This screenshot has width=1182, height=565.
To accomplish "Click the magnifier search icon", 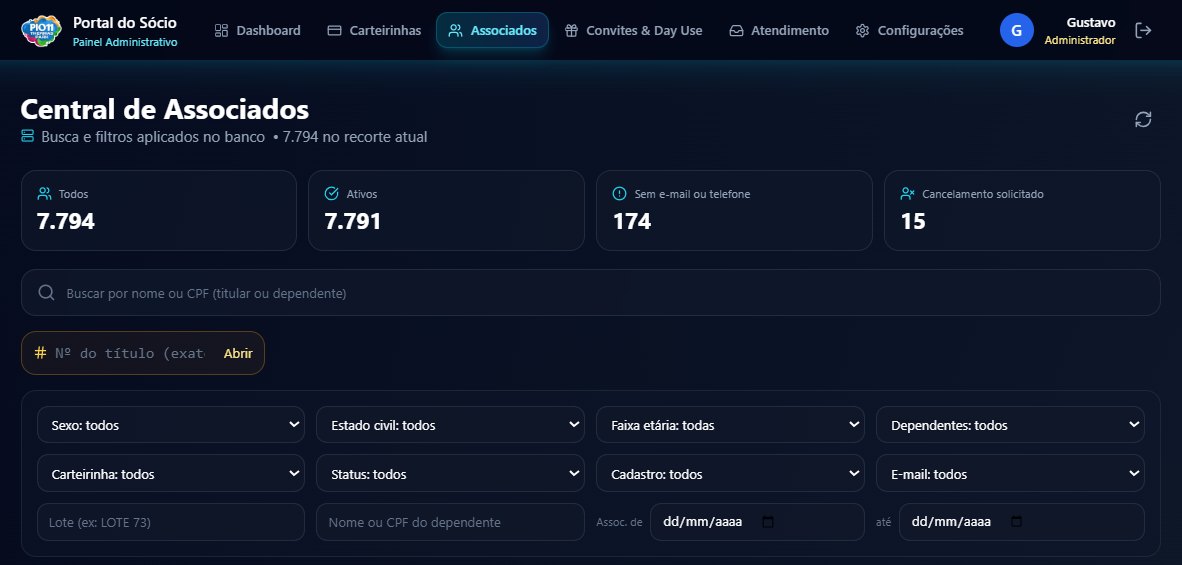I will coord(46,292).
